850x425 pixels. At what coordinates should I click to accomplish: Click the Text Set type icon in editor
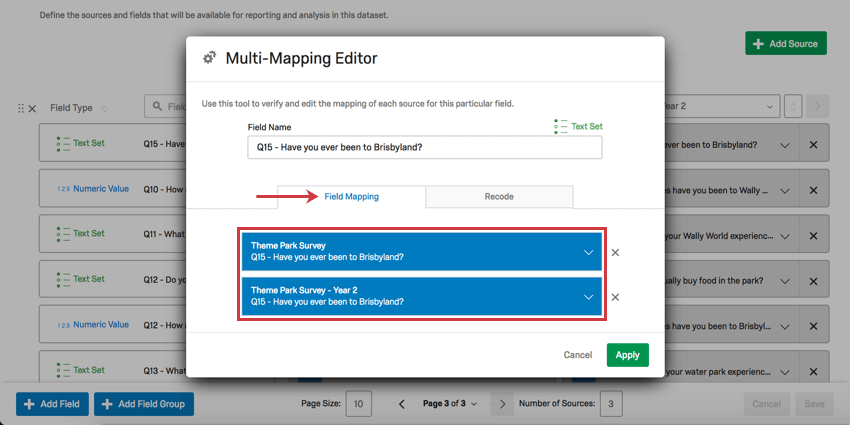(x=561, y=126)
